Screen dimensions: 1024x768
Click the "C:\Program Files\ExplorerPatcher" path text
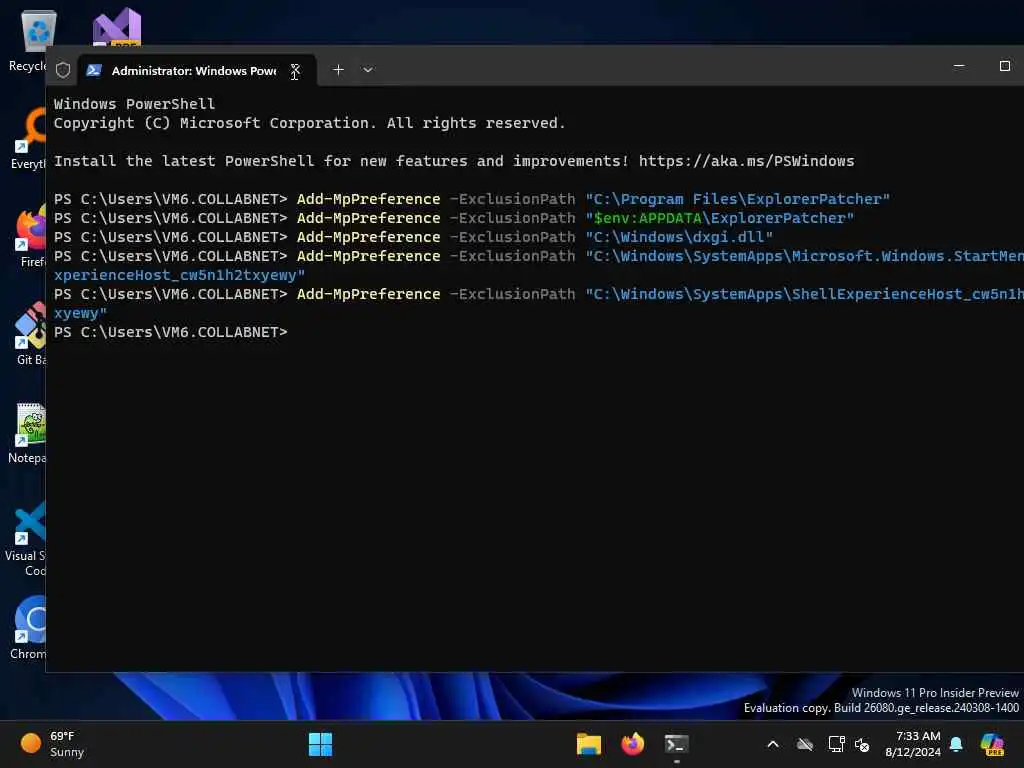point(737,199)
